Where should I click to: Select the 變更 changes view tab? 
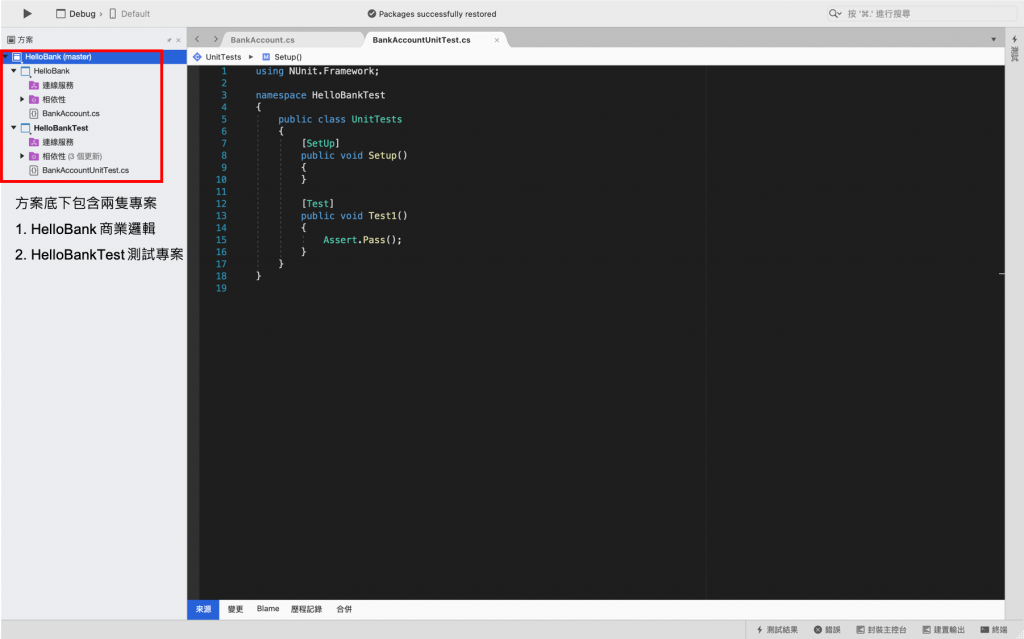(x=235, y=609)
